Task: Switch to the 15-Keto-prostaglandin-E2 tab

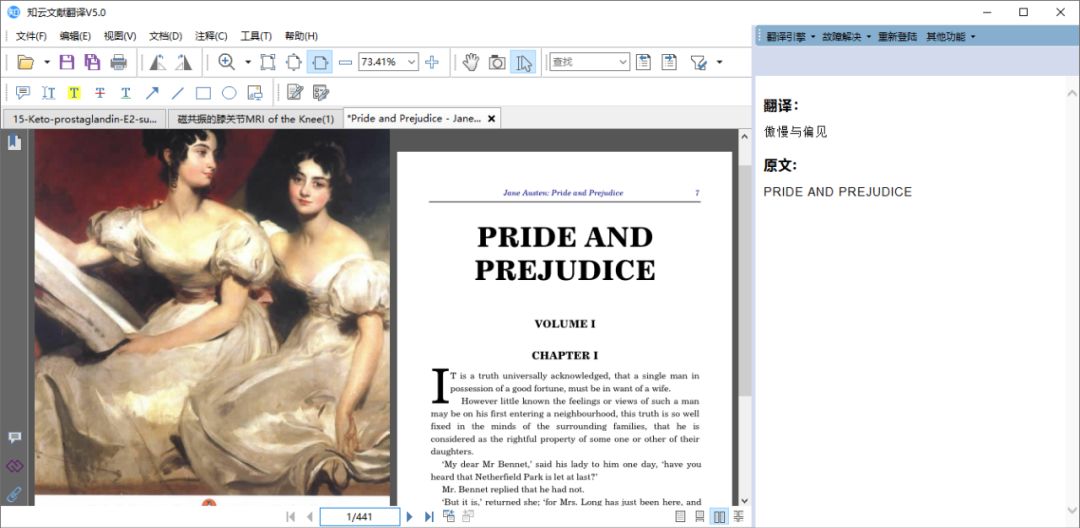Action: [85, 119]
